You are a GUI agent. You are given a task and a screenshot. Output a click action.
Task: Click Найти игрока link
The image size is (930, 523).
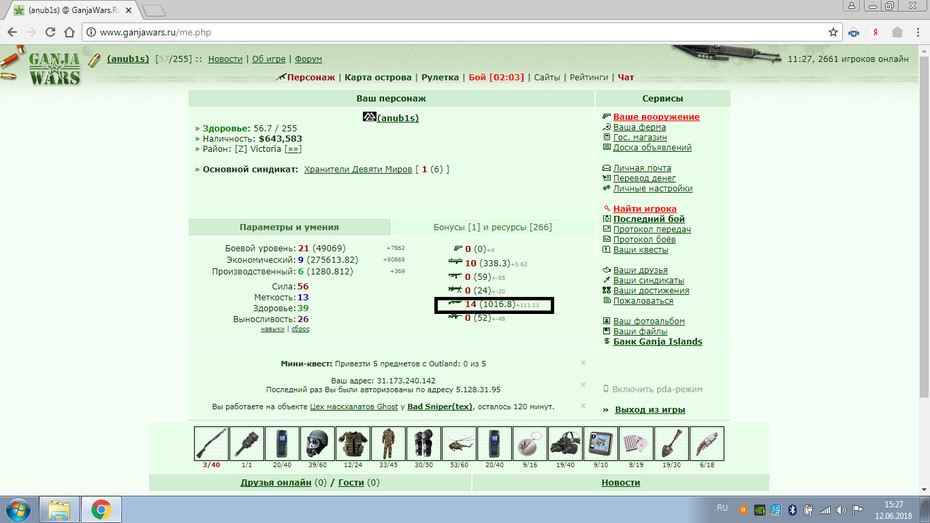click(x=645, y=209)
